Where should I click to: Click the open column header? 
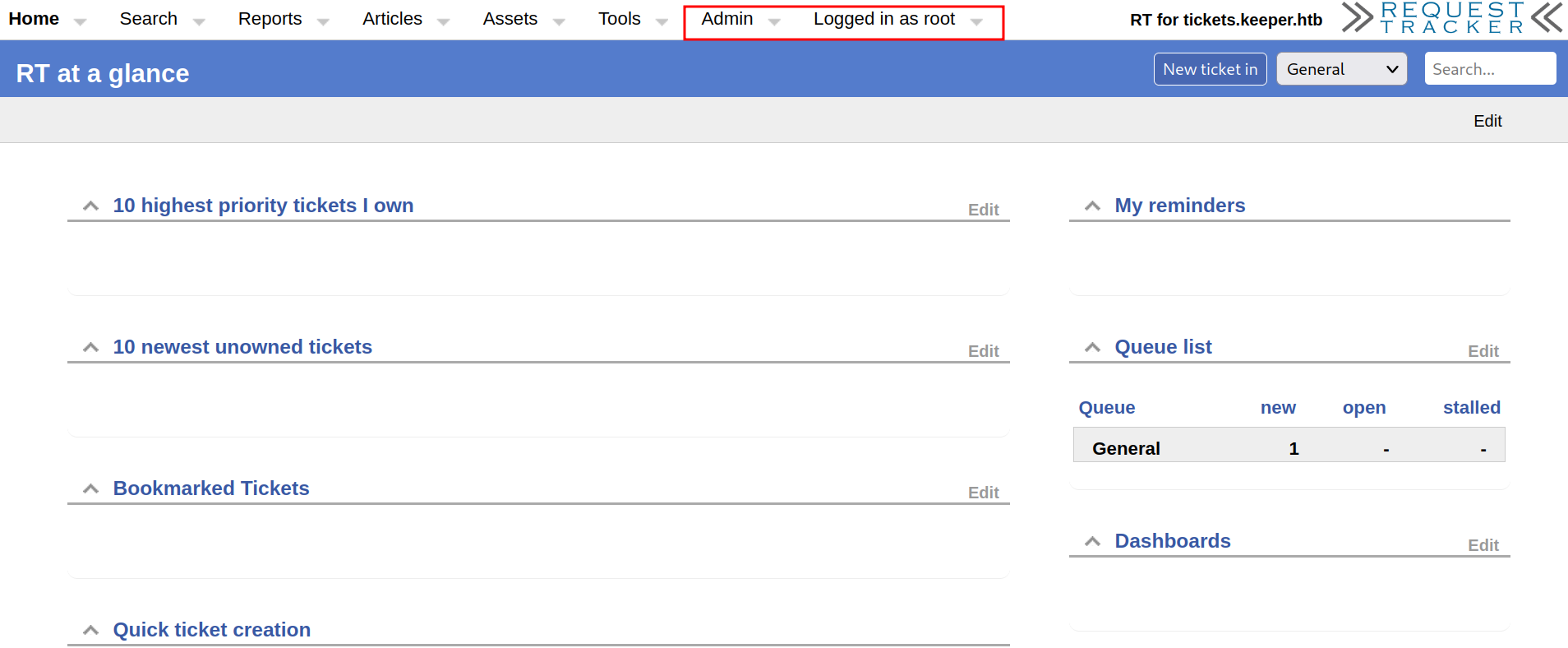[x=1364, y=408]
